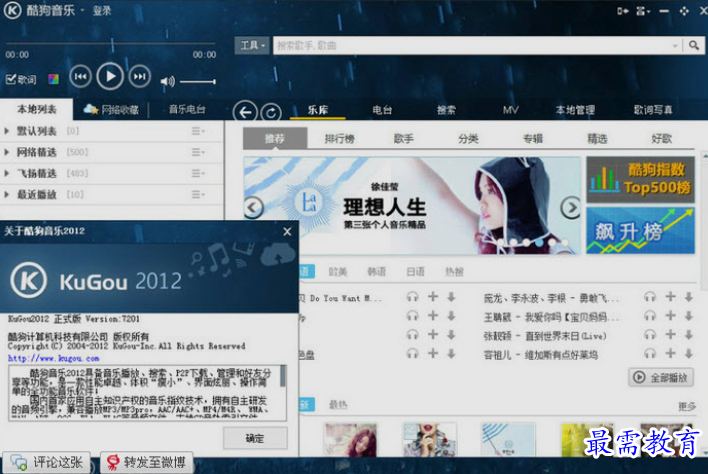Open the 本地管理 tab
This screenshot has height=474, width=708.
(575, 110)
